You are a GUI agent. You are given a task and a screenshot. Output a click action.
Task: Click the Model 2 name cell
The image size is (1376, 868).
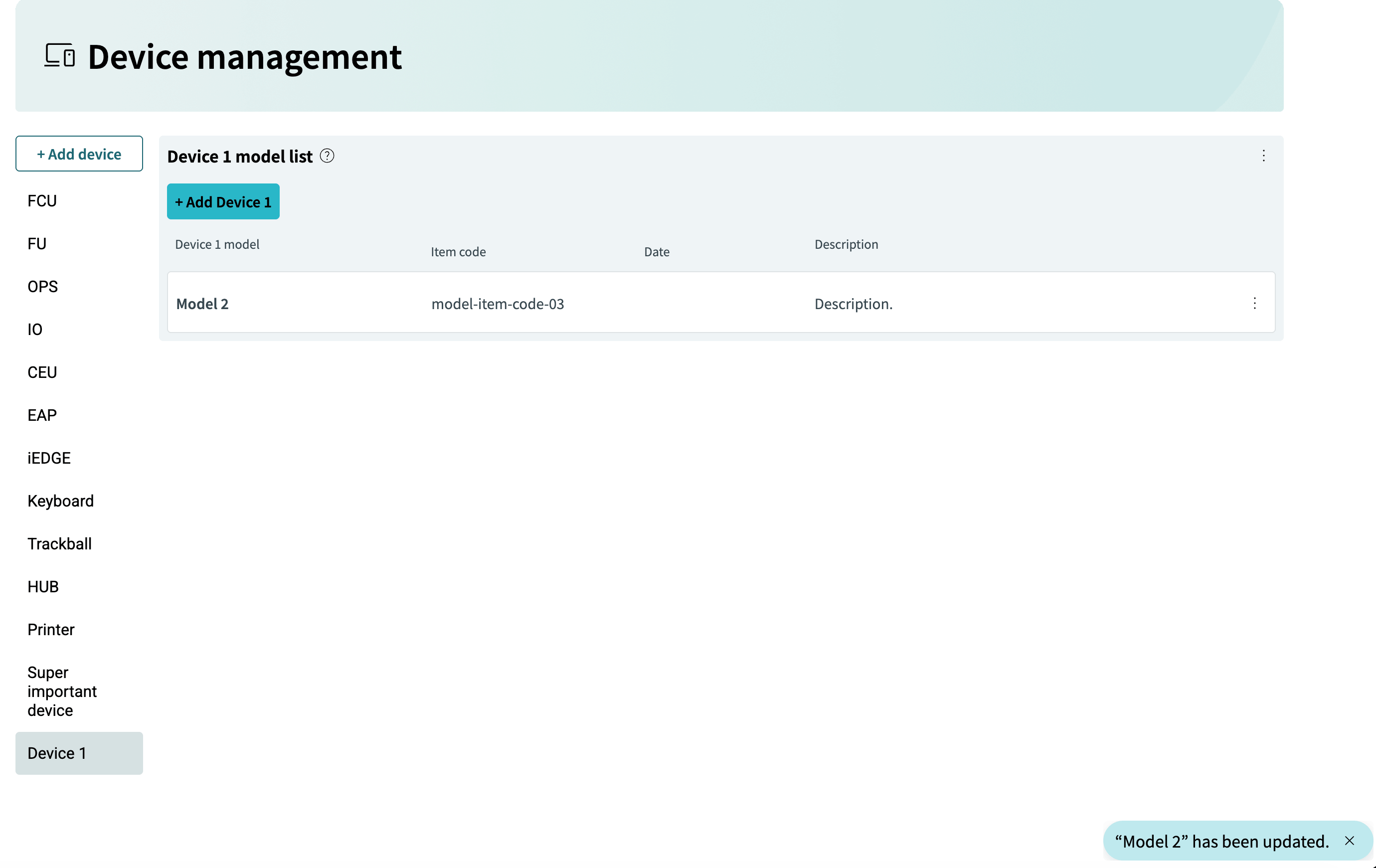(202, 304)
